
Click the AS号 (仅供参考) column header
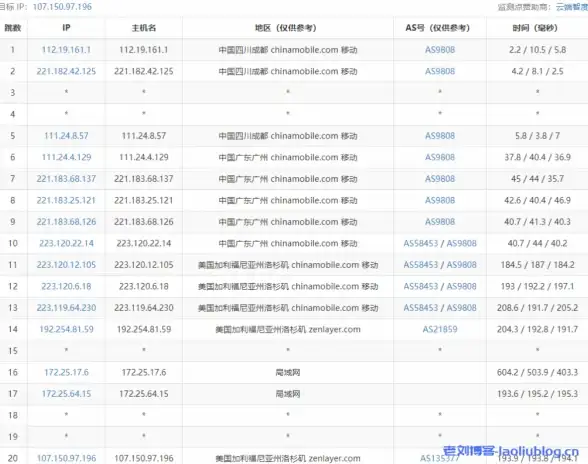440,28
